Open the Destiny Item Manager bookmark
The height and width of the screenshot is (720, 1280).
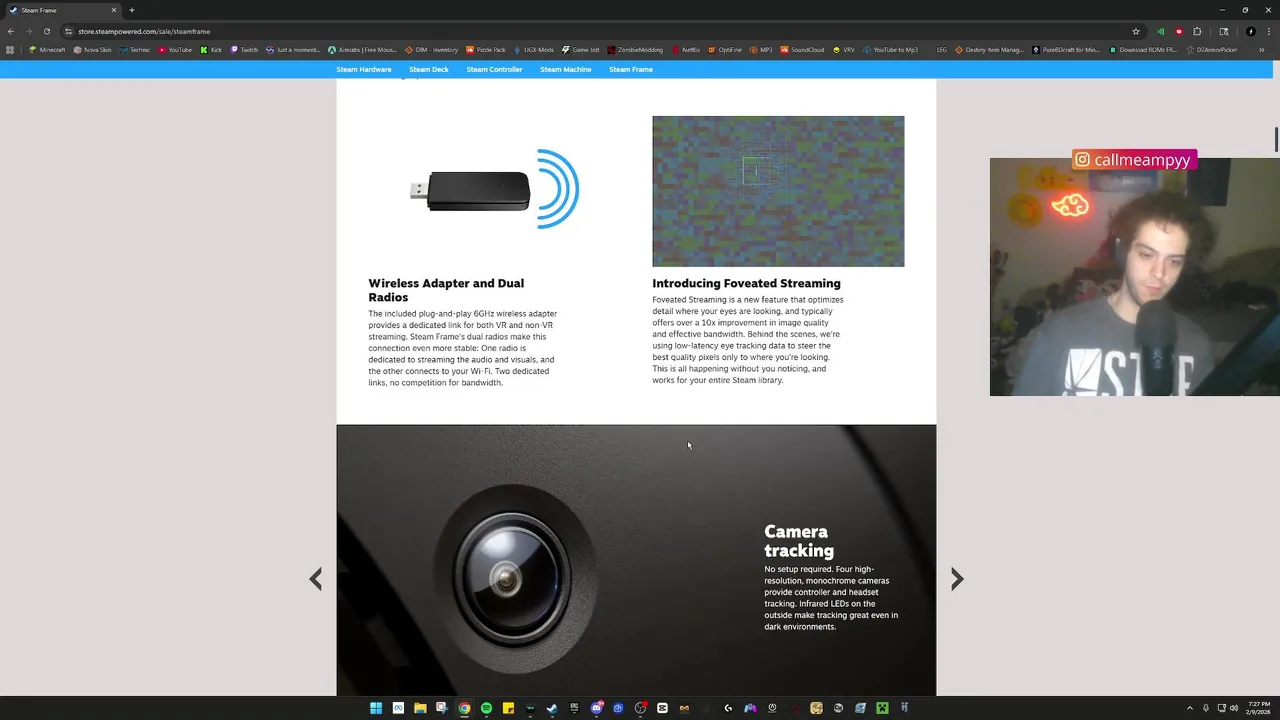[991, 50]
